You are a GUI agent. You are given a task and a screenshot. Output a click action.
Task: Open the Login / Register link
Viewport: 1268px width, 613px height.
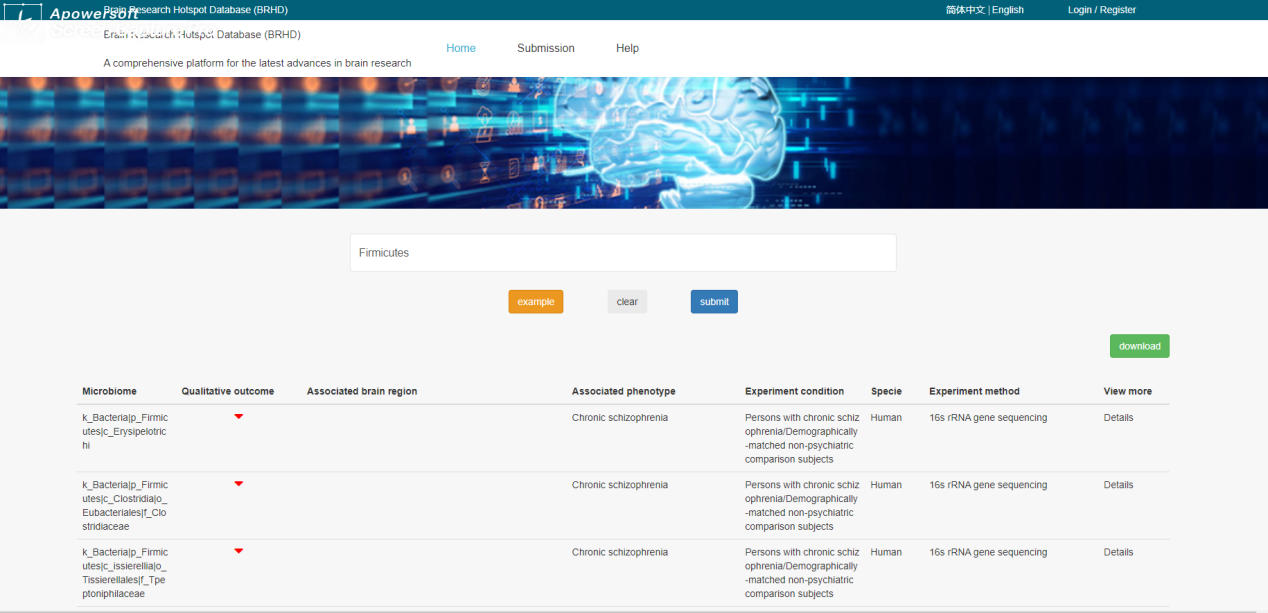click(x=1102, y=10)
